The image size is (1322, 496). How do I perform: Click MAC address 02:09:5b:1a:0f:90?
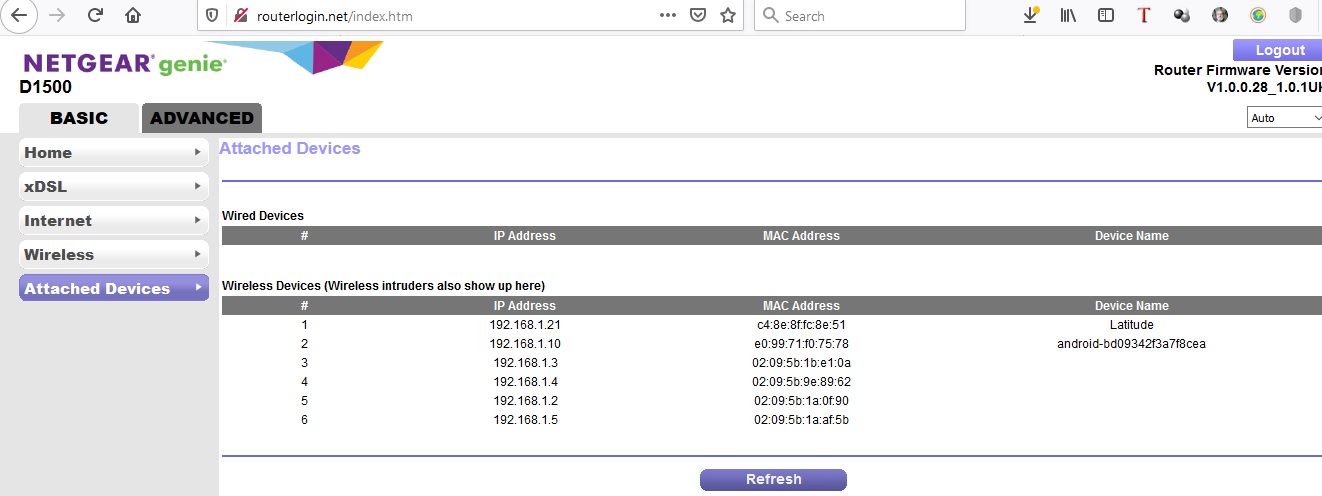click(801, 401)
